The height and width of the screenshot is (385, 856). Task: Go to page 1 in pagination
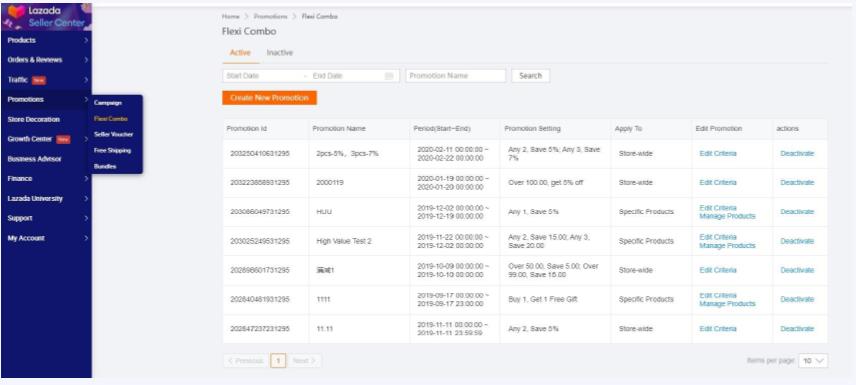[278, 361]
